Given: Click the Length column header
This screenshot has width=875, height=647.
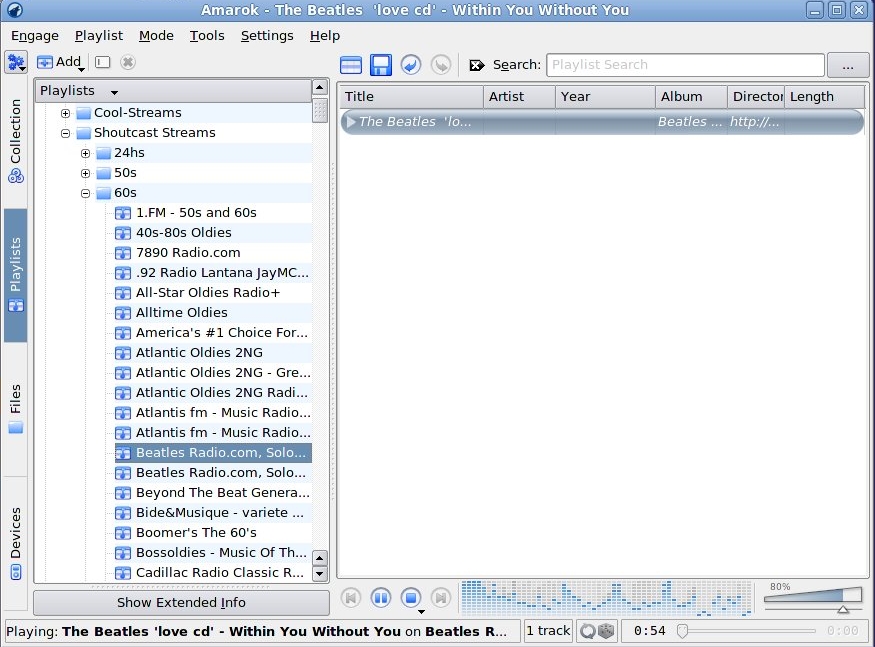Looking at the screenshot, I should pyautogui.click(x=825, y=97).
